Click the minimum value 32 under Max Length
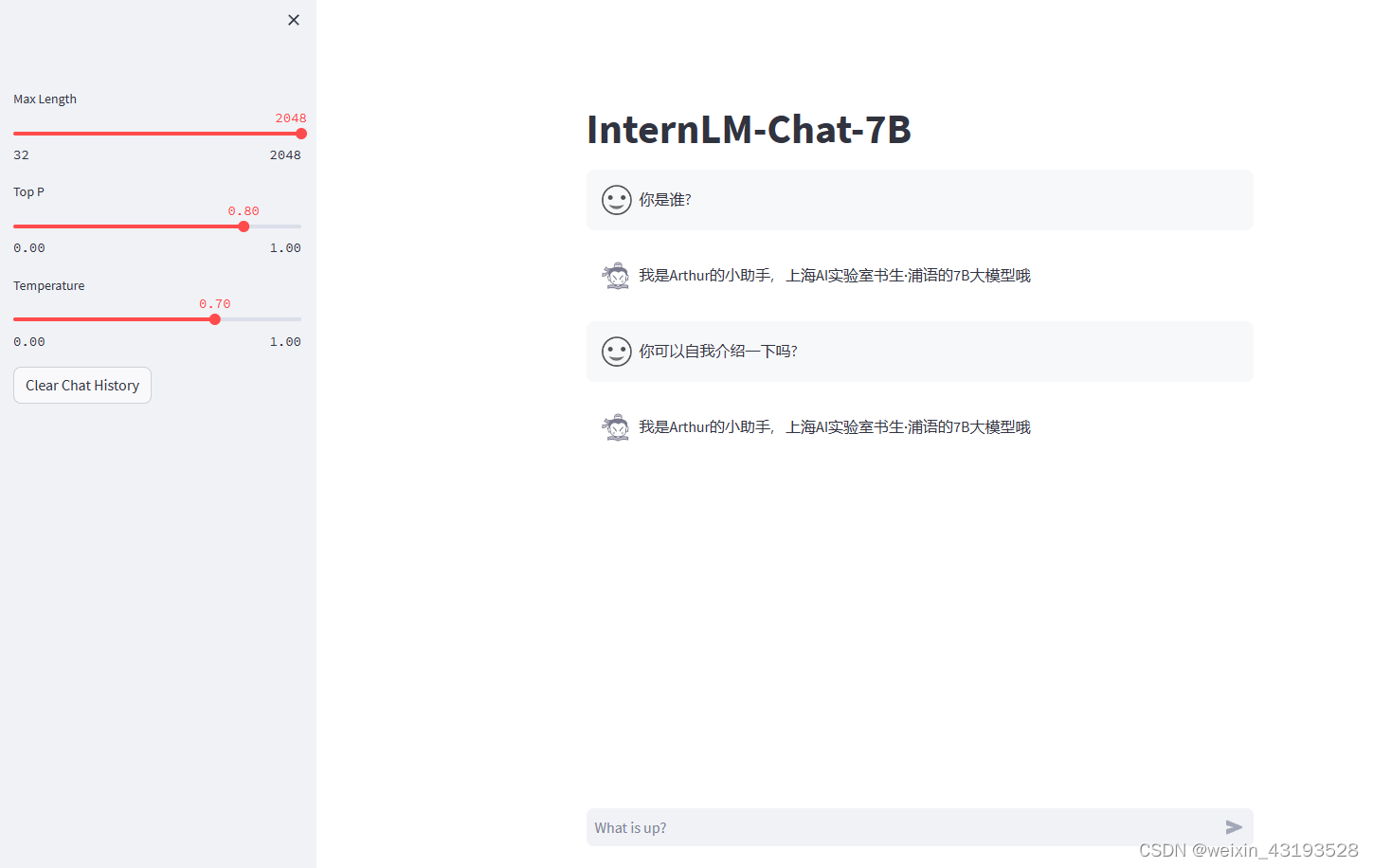The image size is (1373, 868). (21, 154)
